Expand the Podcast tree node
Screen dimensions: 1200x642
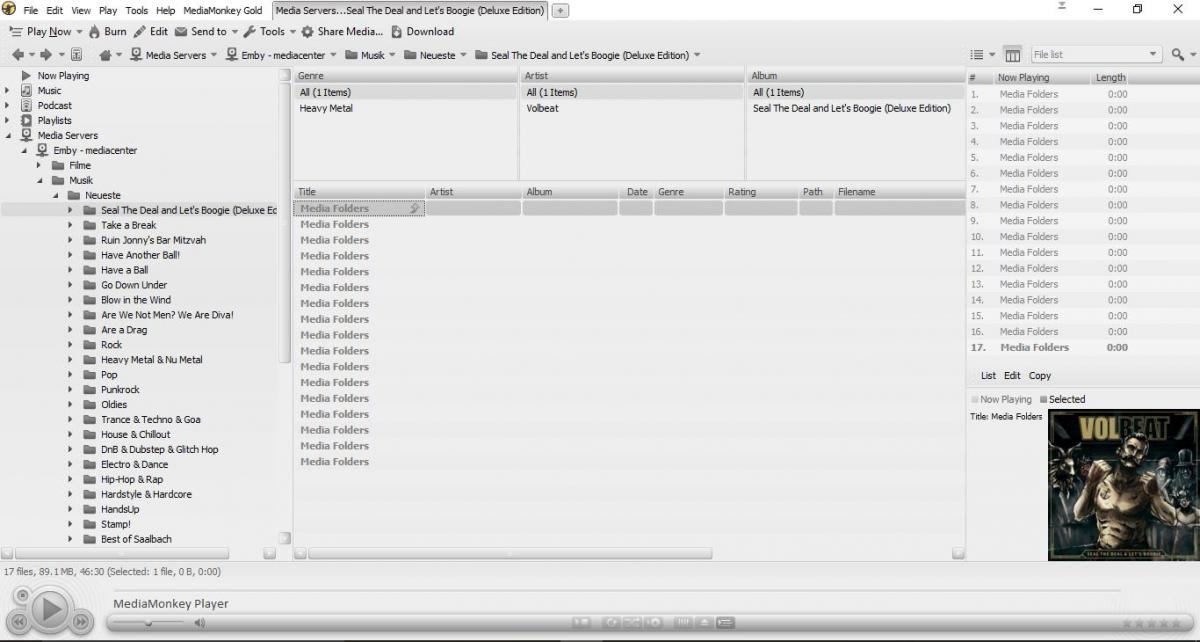(7, 105)
